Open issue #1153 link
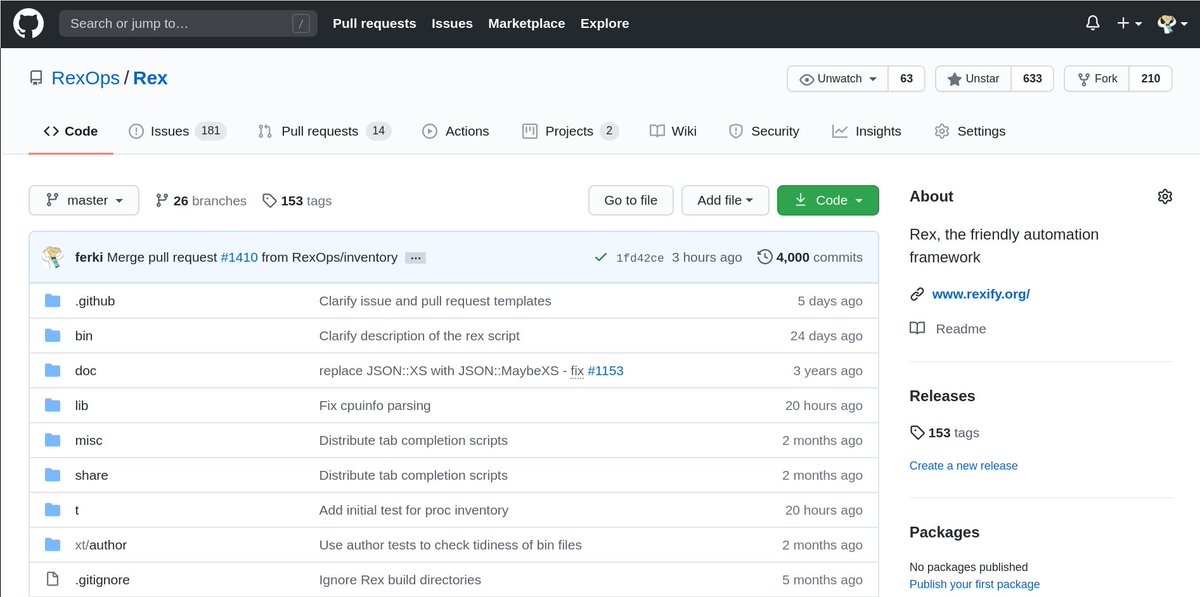Viewport: 1200px width, 597px height. tap(605, 371)
